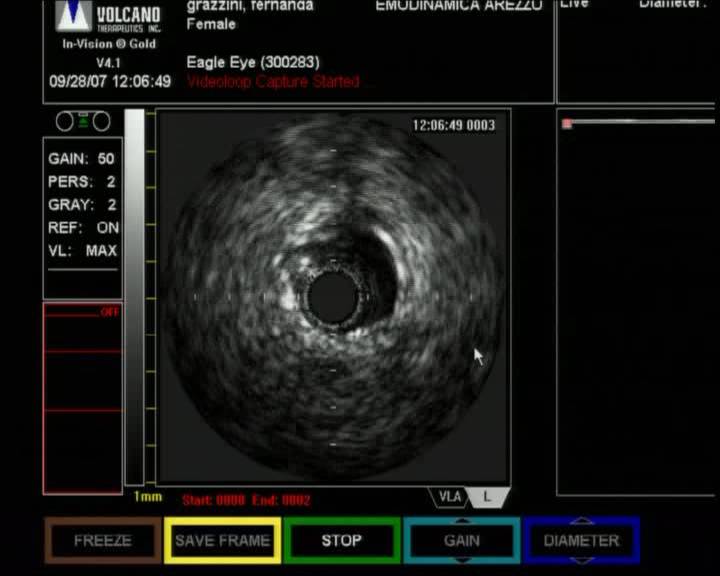Screen dimensions: 720x576
Task: Click the videoloop recorder tape icon
Action: (82, 122)
